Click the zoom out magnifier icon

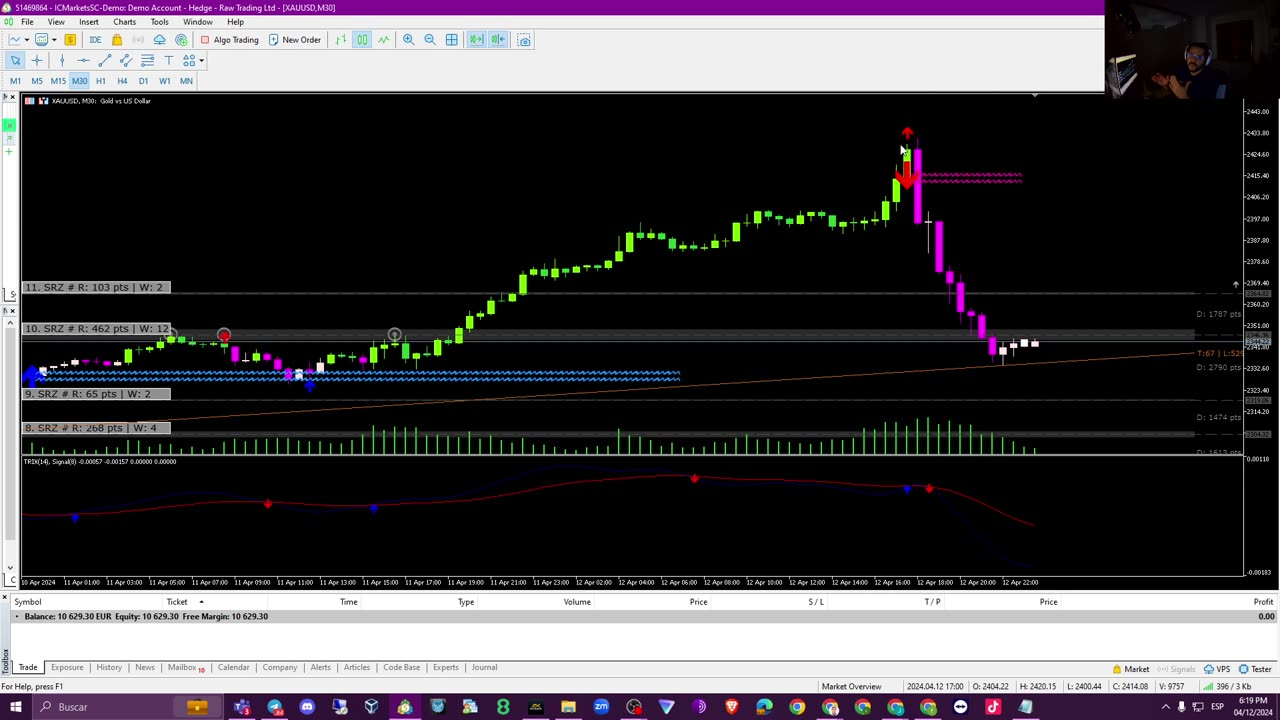430,40
